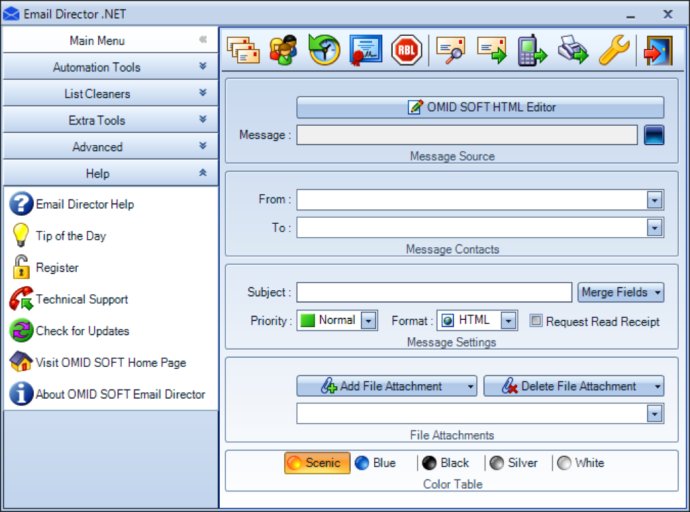Minimize the Email Director window
Screen dimensions: 690x512
631,16
